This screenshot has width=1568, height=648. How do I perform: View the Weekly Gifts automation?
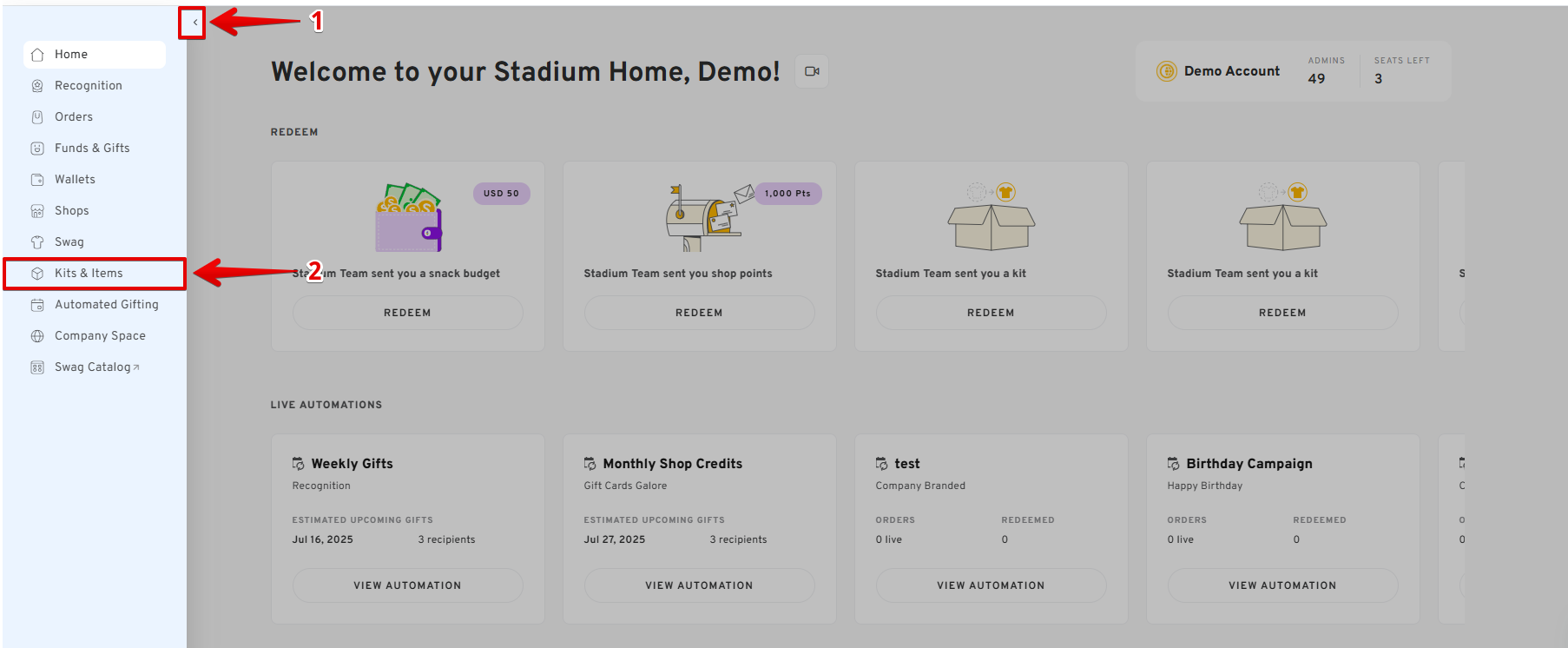tap(407, 585)
